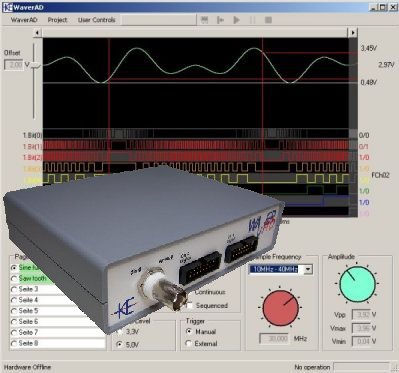The image size is (399, 373).
Task: Click the 3,45V voltage marker label
Action: point(369,48)
